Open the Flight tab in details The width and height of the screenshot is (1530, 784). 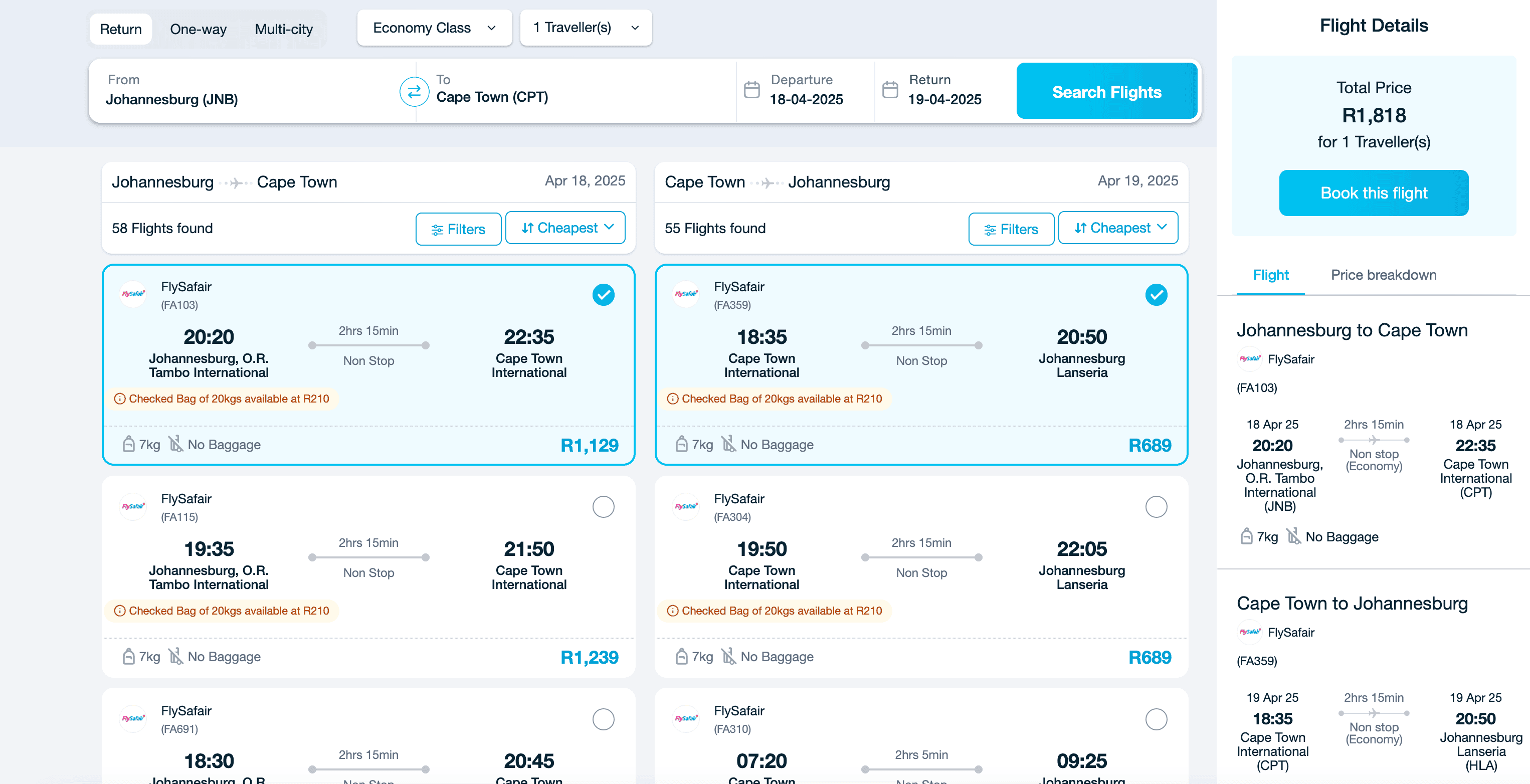pyautogui.click(x=1270, y=275)
